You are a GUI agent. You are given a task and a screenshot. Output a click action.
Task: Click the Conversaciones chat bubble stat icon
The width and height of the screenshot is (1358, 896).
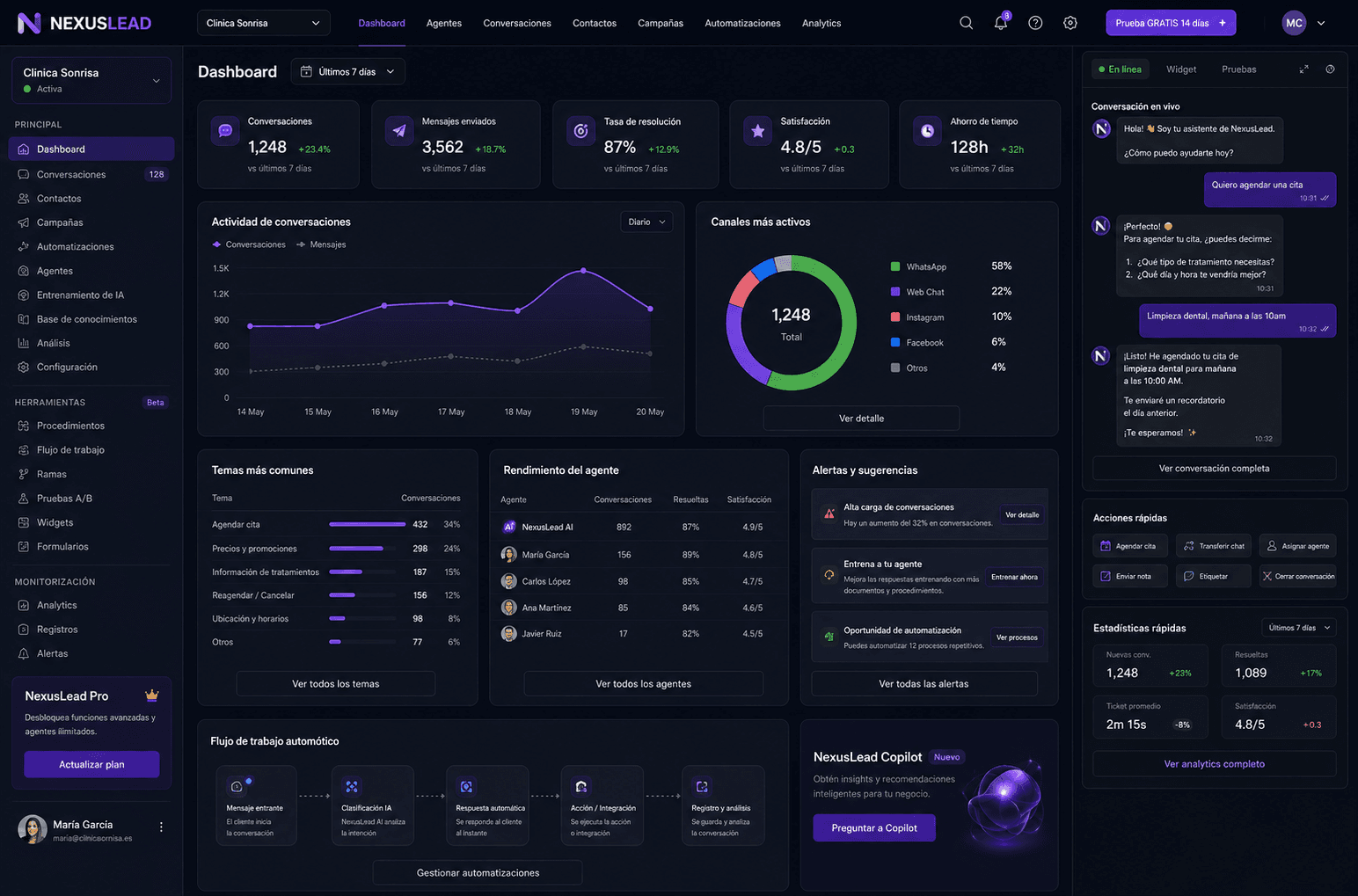[225, 130]
